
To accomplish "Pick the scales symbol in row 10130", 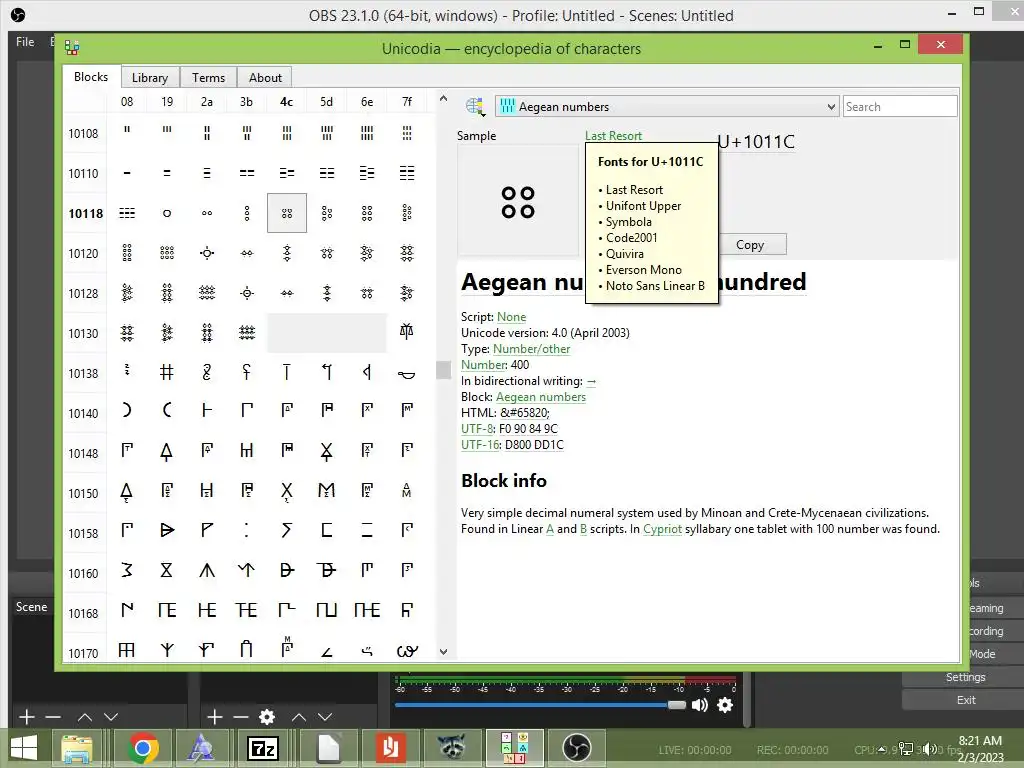I will click(x=406, y=332).
